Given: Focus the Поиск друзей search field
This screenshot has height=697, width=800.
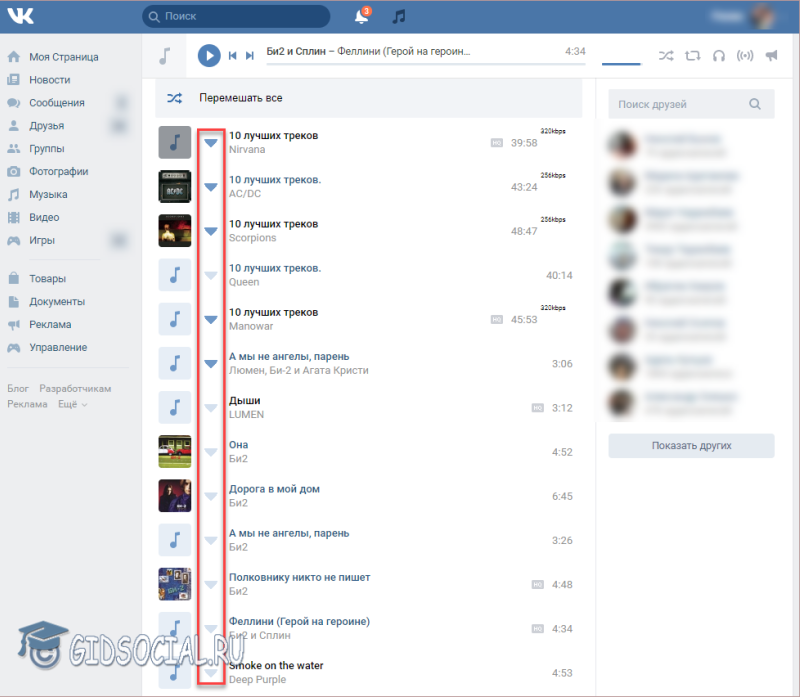Looking at the screenshot, I should [x=691, y=104].
